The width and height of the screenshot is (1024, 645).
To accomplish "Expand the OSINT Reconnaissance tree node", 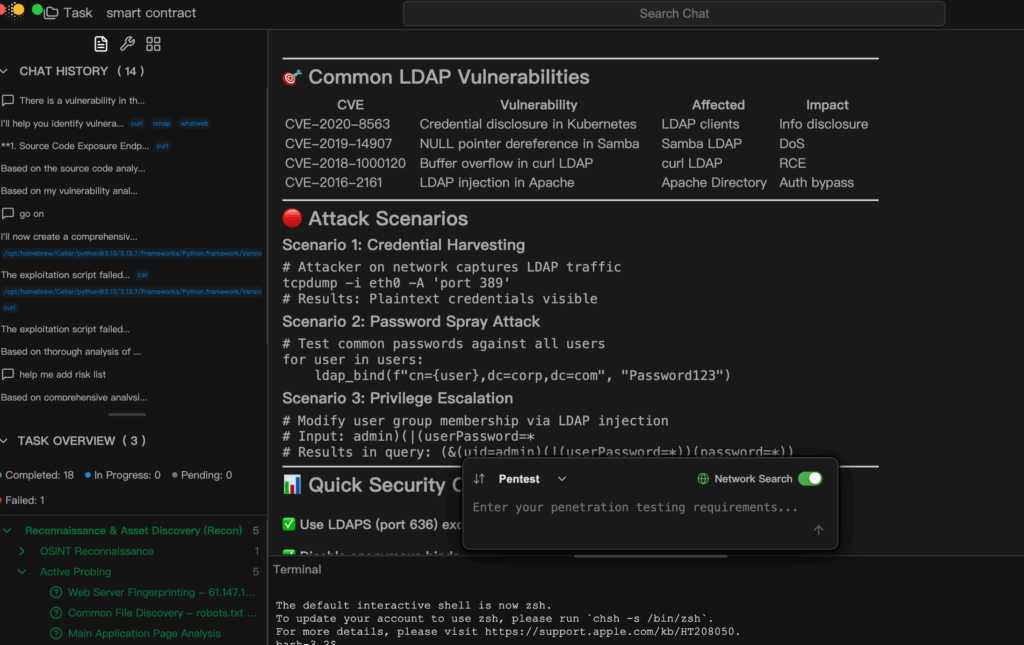I will [22, 551].
